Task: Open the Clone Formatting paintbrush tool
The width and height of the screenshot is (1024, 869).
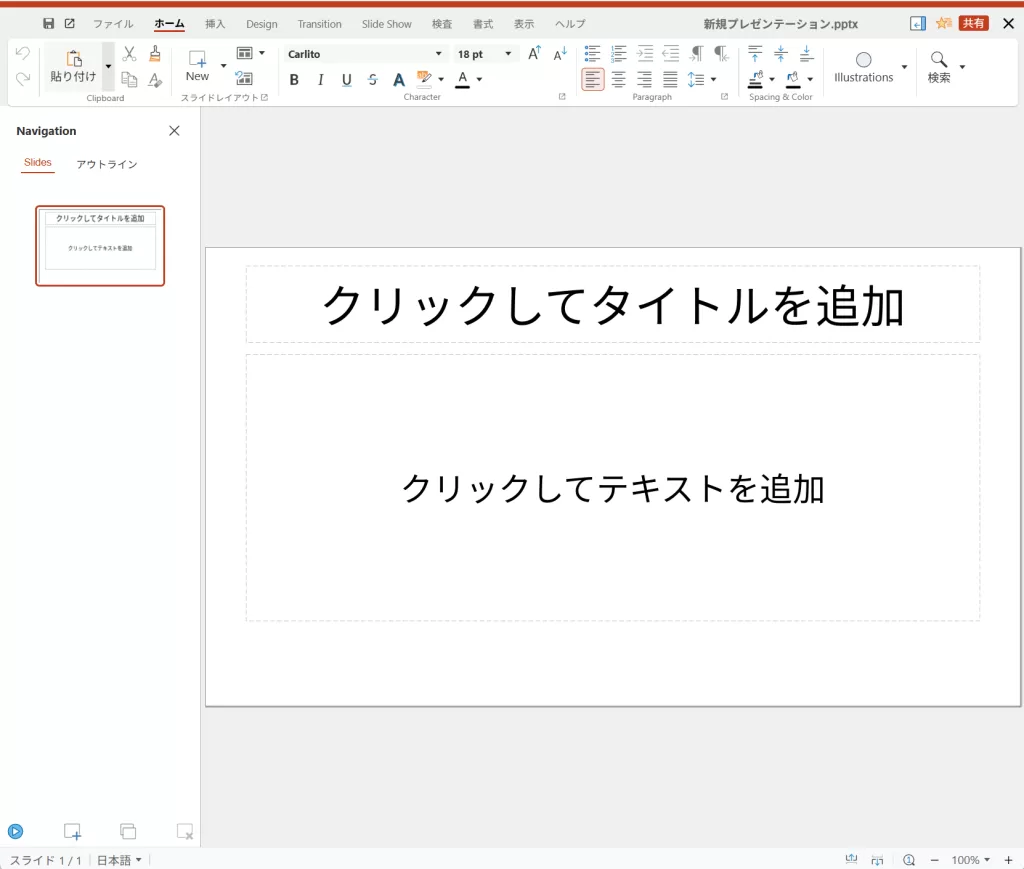Action: click(155, 51)
